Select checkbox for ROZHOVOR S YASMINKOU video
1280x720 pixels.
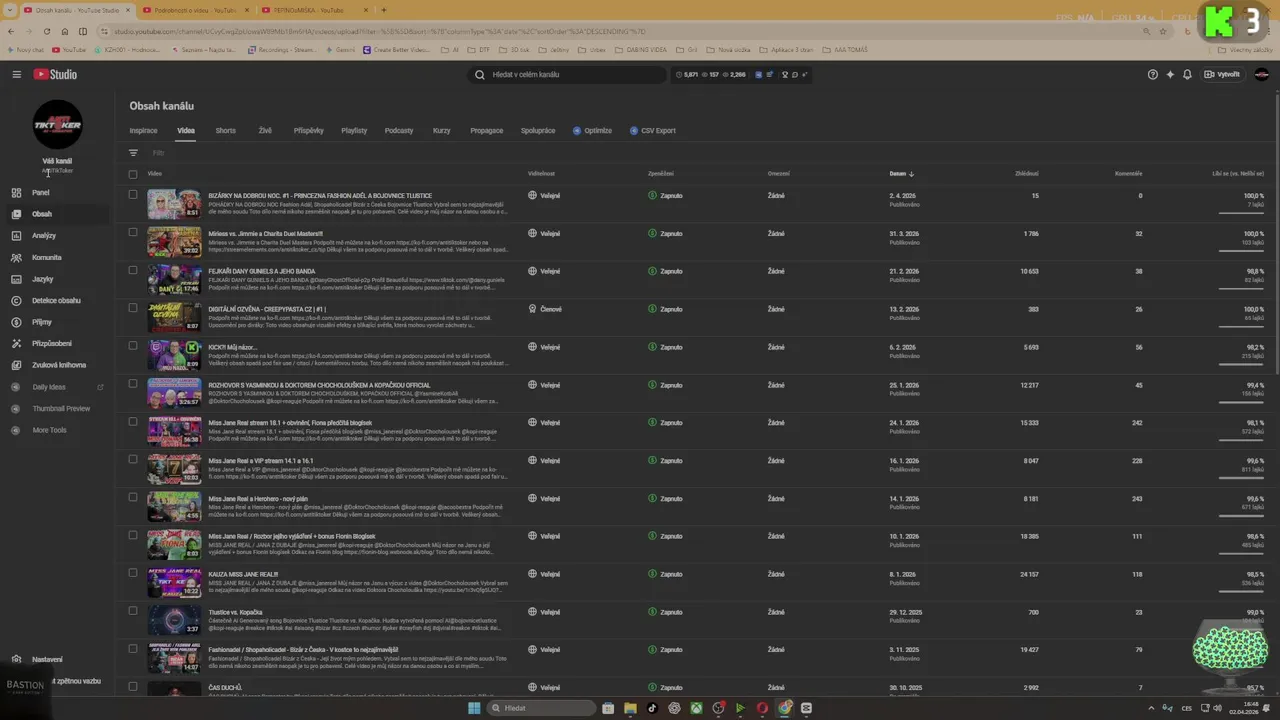click(132, 384)
